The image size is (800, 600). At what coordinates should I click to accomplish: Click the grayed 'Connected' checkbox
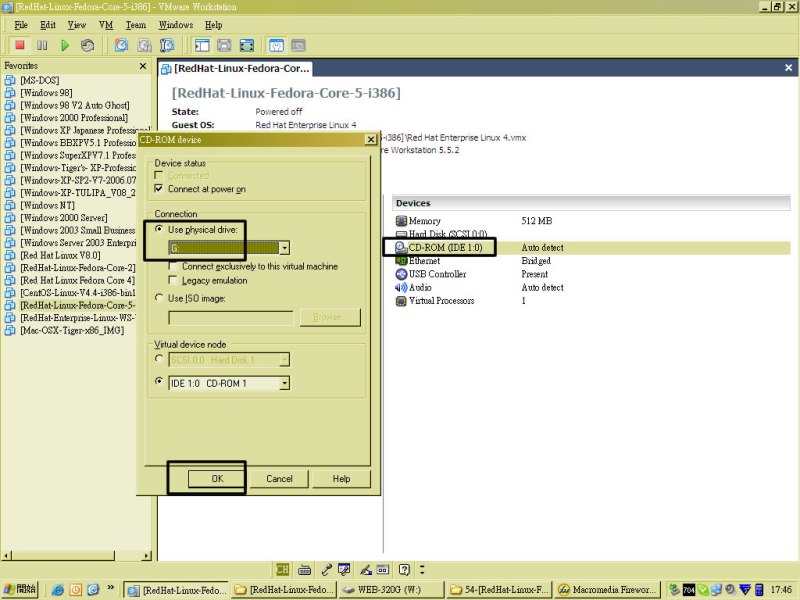159,176
